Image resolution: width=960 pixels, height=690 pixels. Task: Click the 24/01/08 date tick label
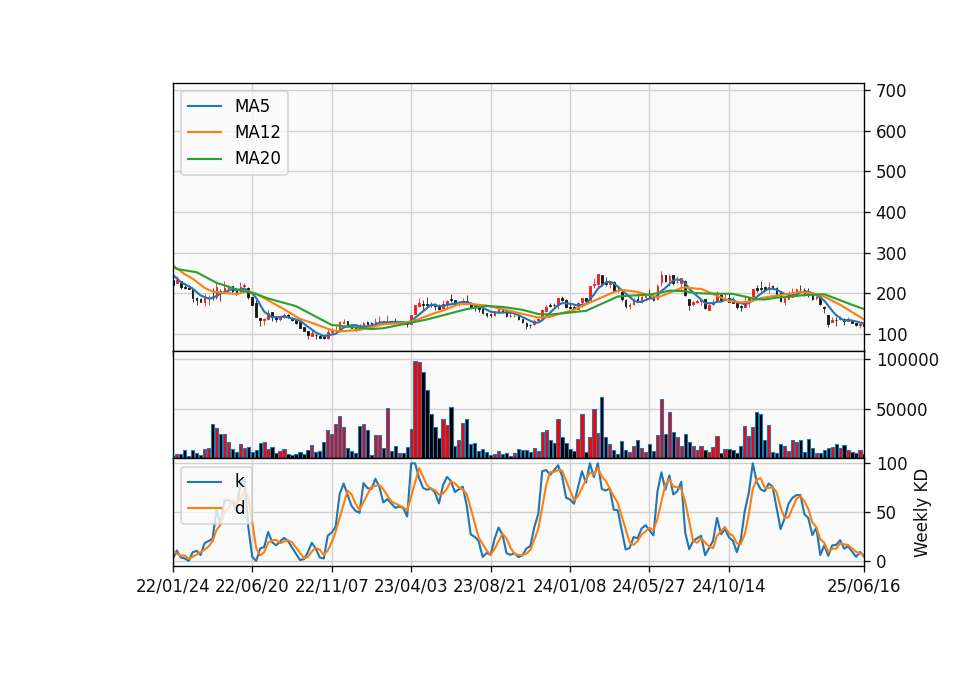point(569,587)
